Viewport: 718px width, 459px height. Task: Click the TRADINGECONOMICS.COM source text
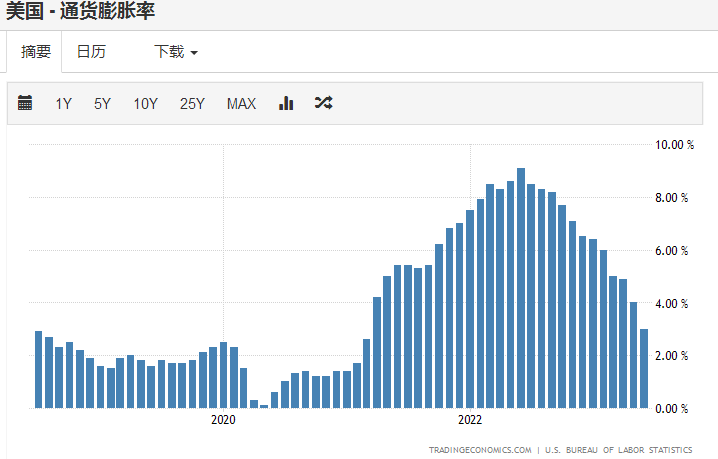pos(480,450)
